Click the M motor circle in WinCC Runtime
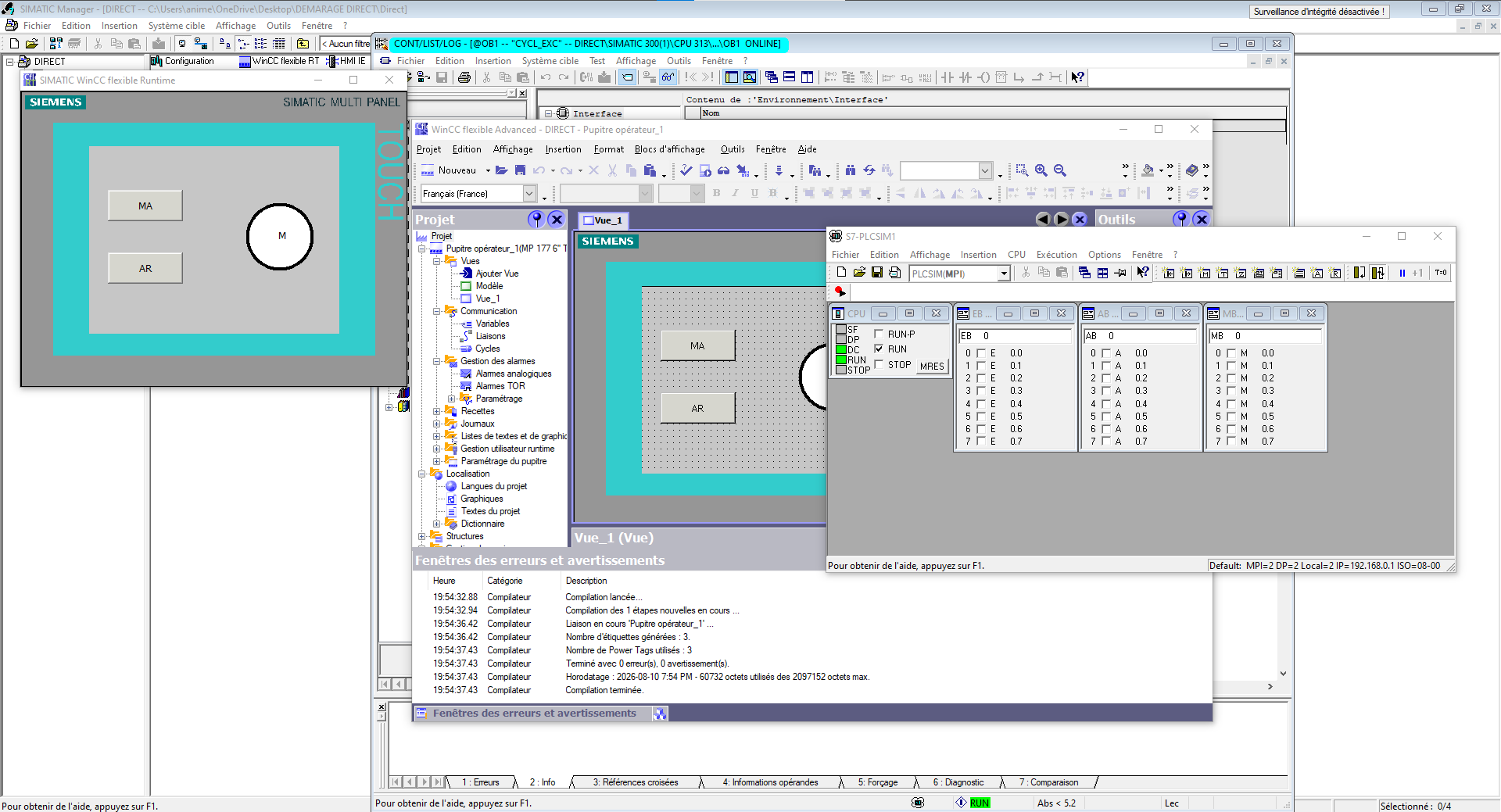This screenshot has width=1501, height=812. [x=280, y=236]
